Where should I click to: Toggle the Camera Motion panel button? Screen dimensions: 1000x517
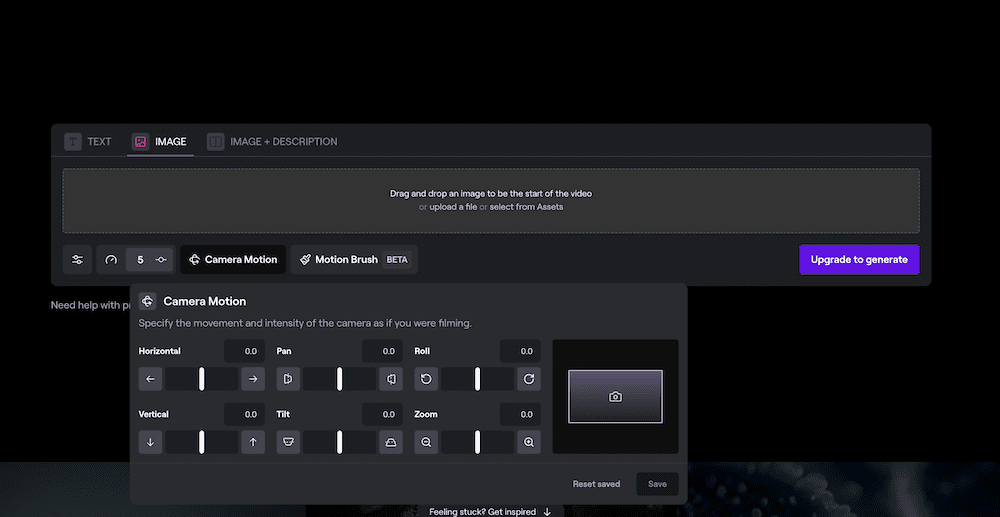pyautogui.click(x=233, y=260)
